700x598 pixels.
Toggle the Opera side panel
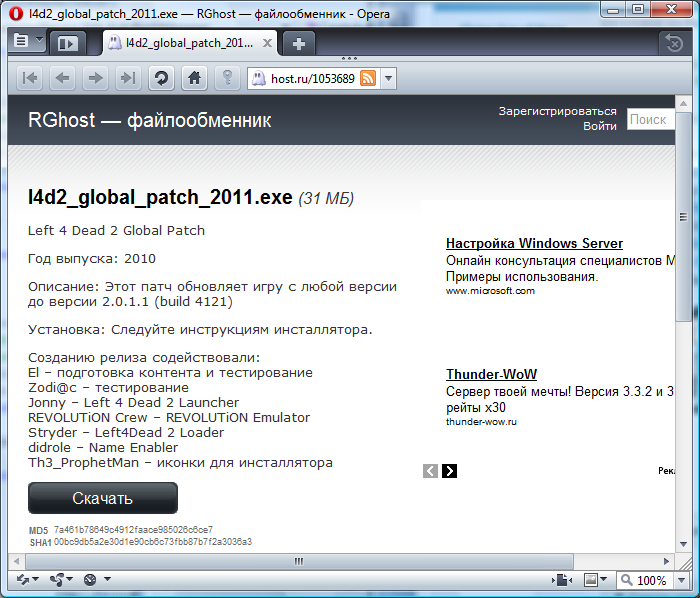tap(67, 43)
